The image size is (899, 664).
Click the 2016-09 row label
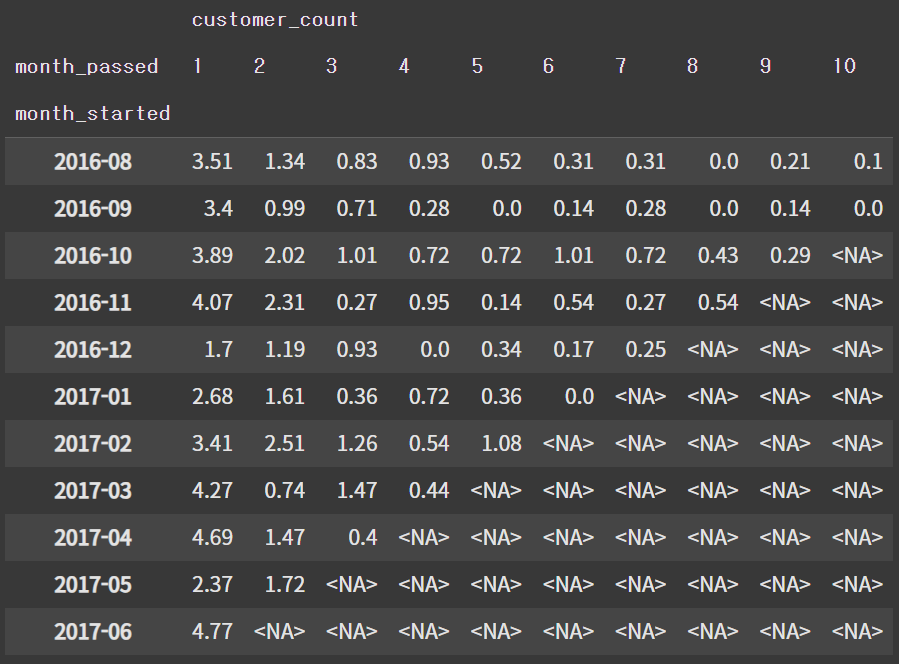click(93, 209)
